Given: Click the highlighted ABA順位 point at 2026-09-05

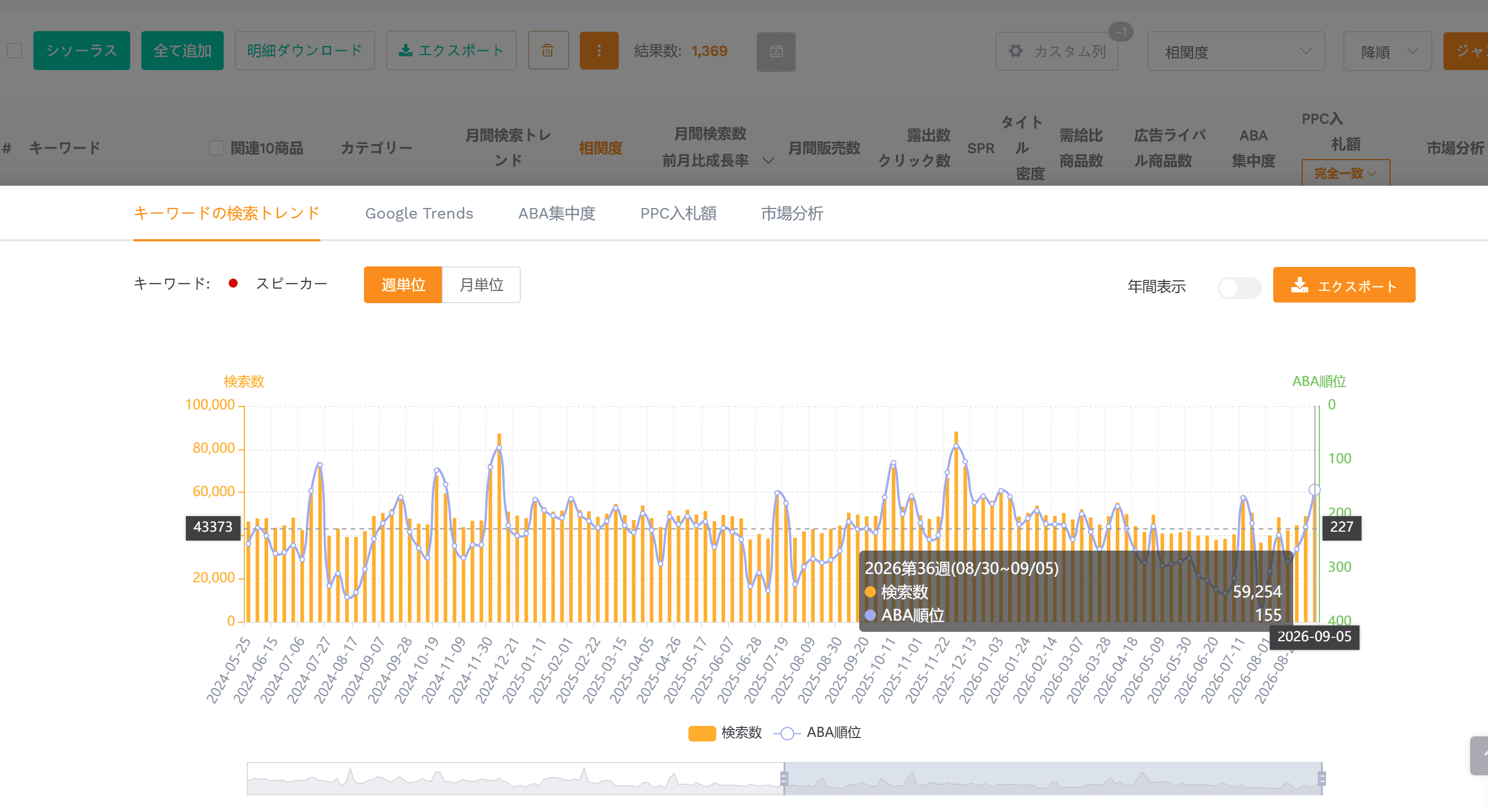Looking at the screenshot, I should (1314, 490).
